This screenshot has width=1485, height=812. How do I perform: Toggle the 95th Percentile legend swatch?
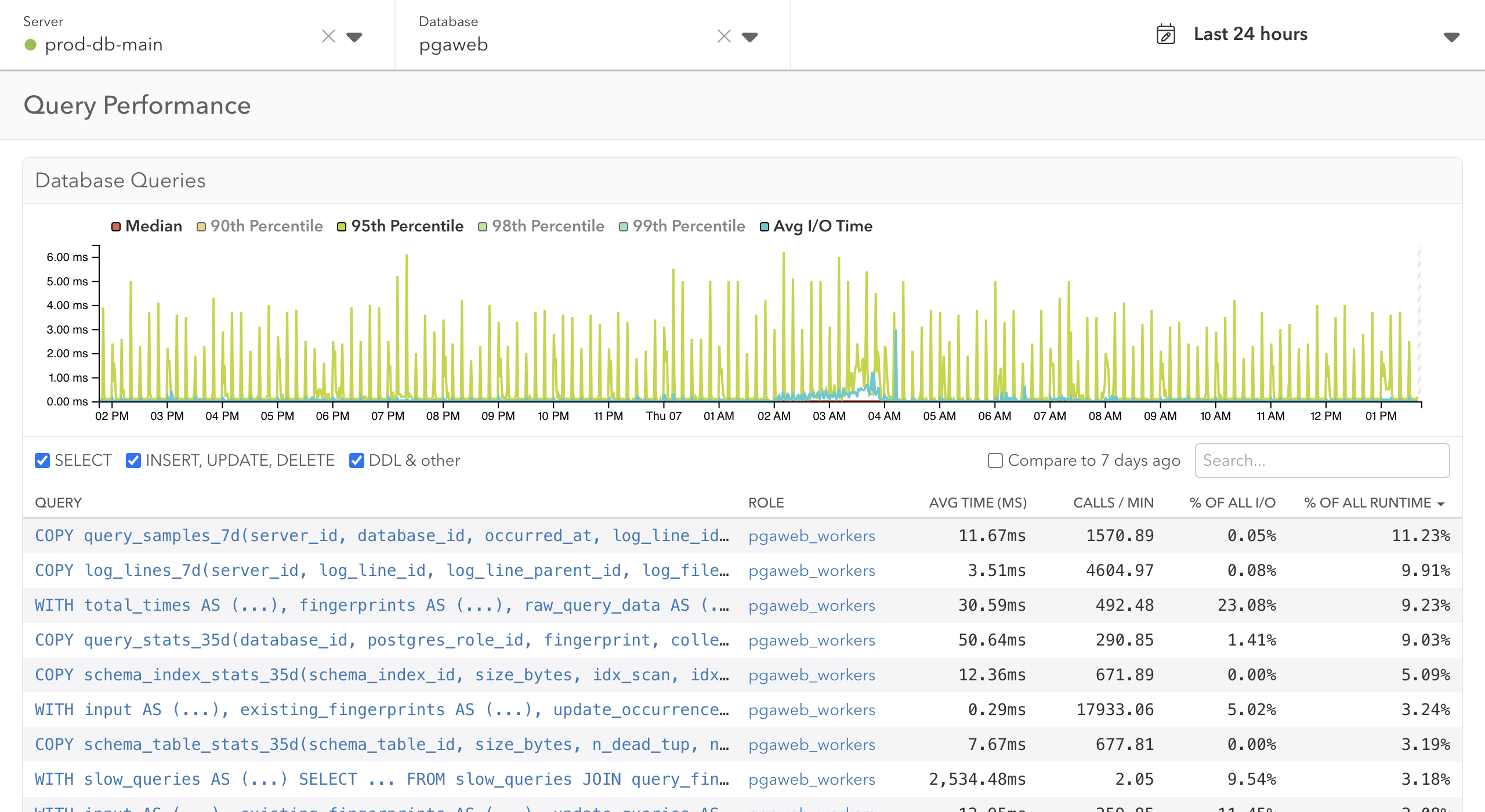[x=342, y=227]
